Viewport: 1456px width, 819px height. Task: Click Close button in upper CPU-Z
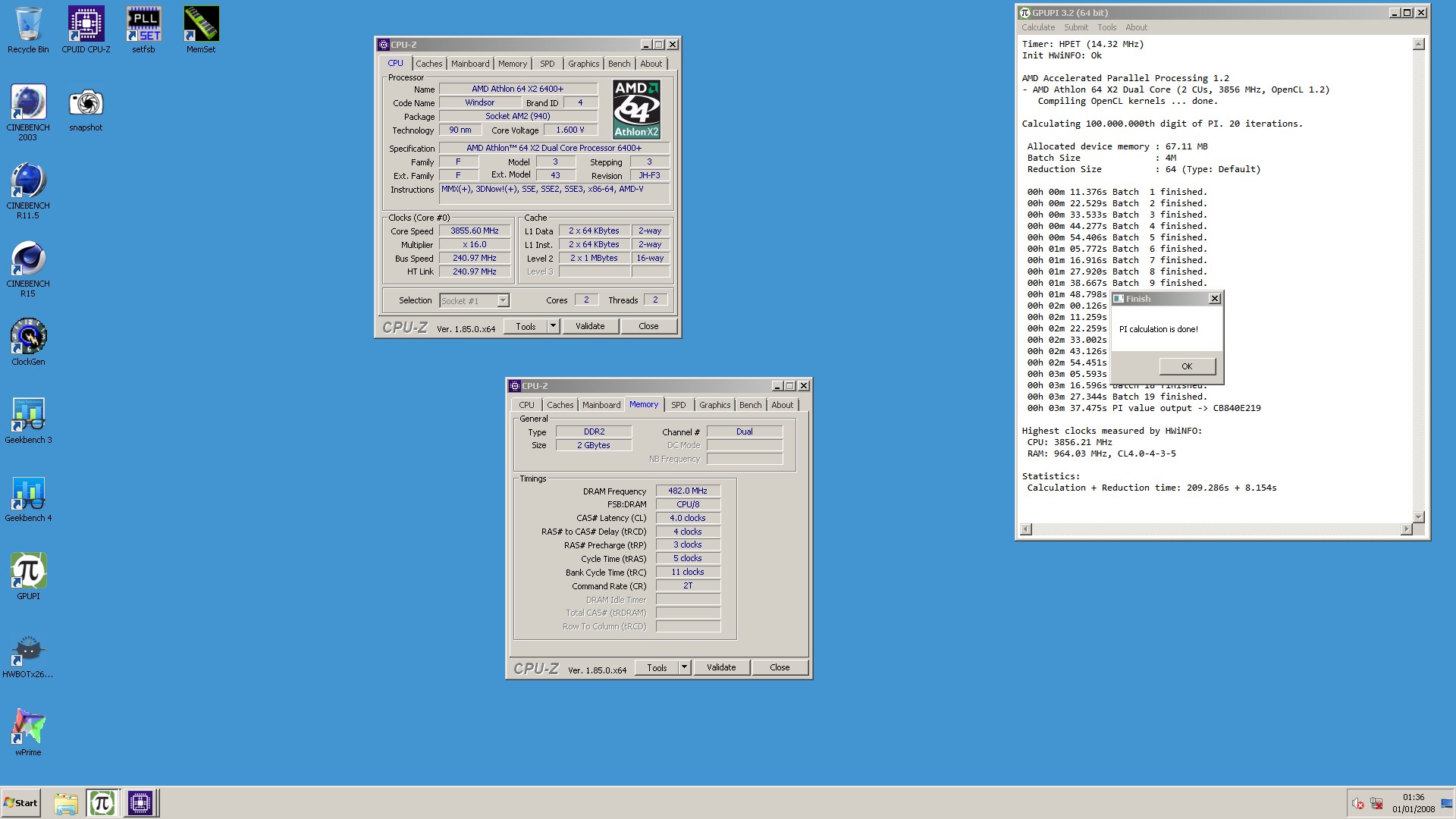pyautogui.click(x=648, y=326)
